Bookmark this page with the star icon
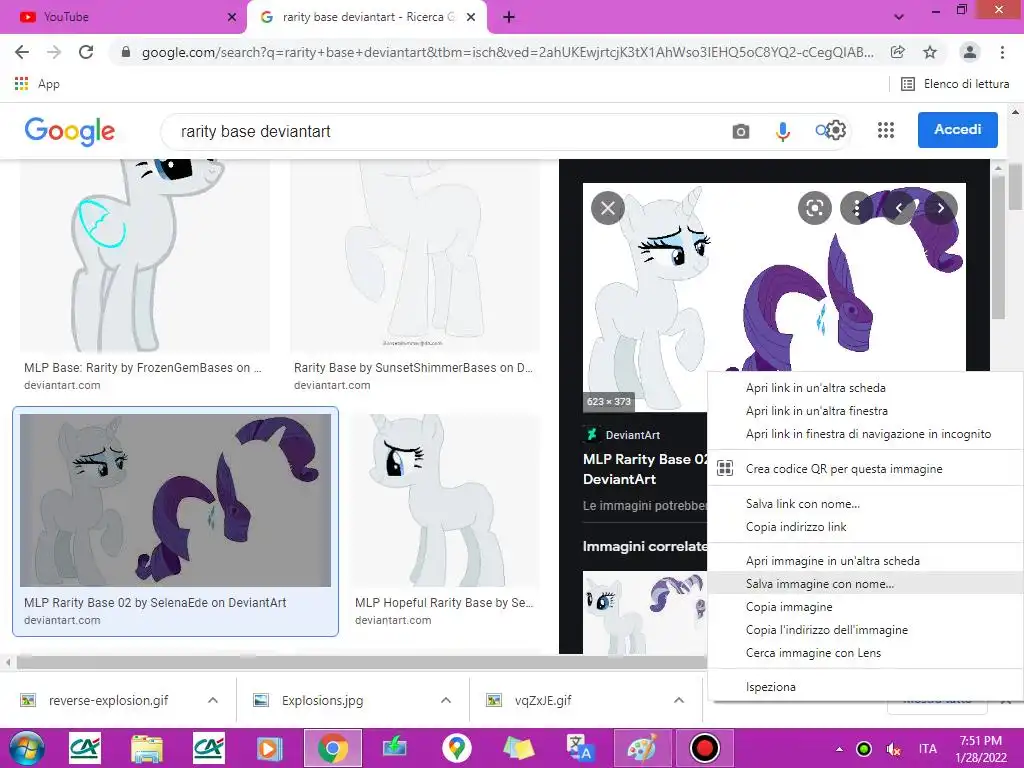Screen dimensions: 1024x768 point(930,52)
